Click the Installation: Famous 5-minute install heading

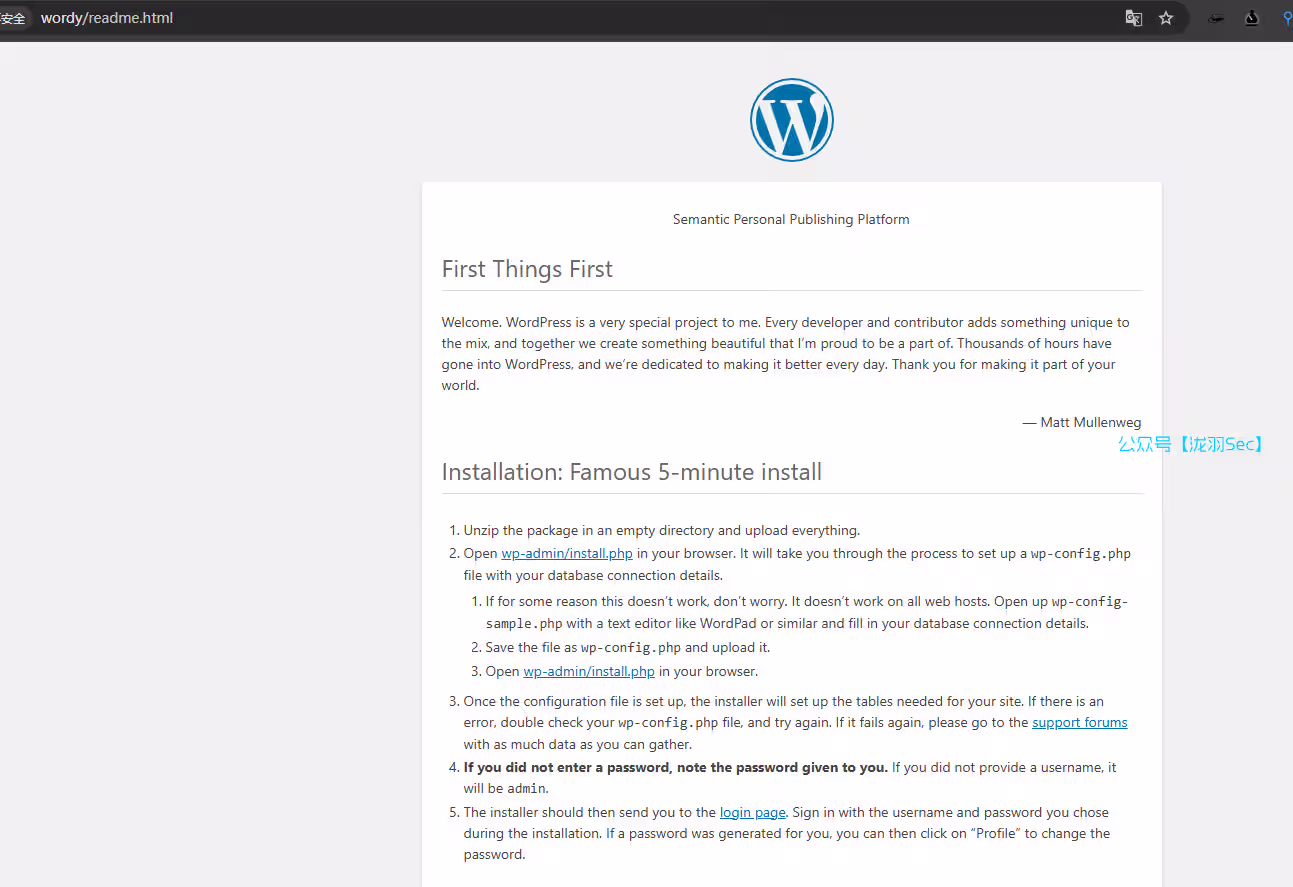(x=631, y=472)
